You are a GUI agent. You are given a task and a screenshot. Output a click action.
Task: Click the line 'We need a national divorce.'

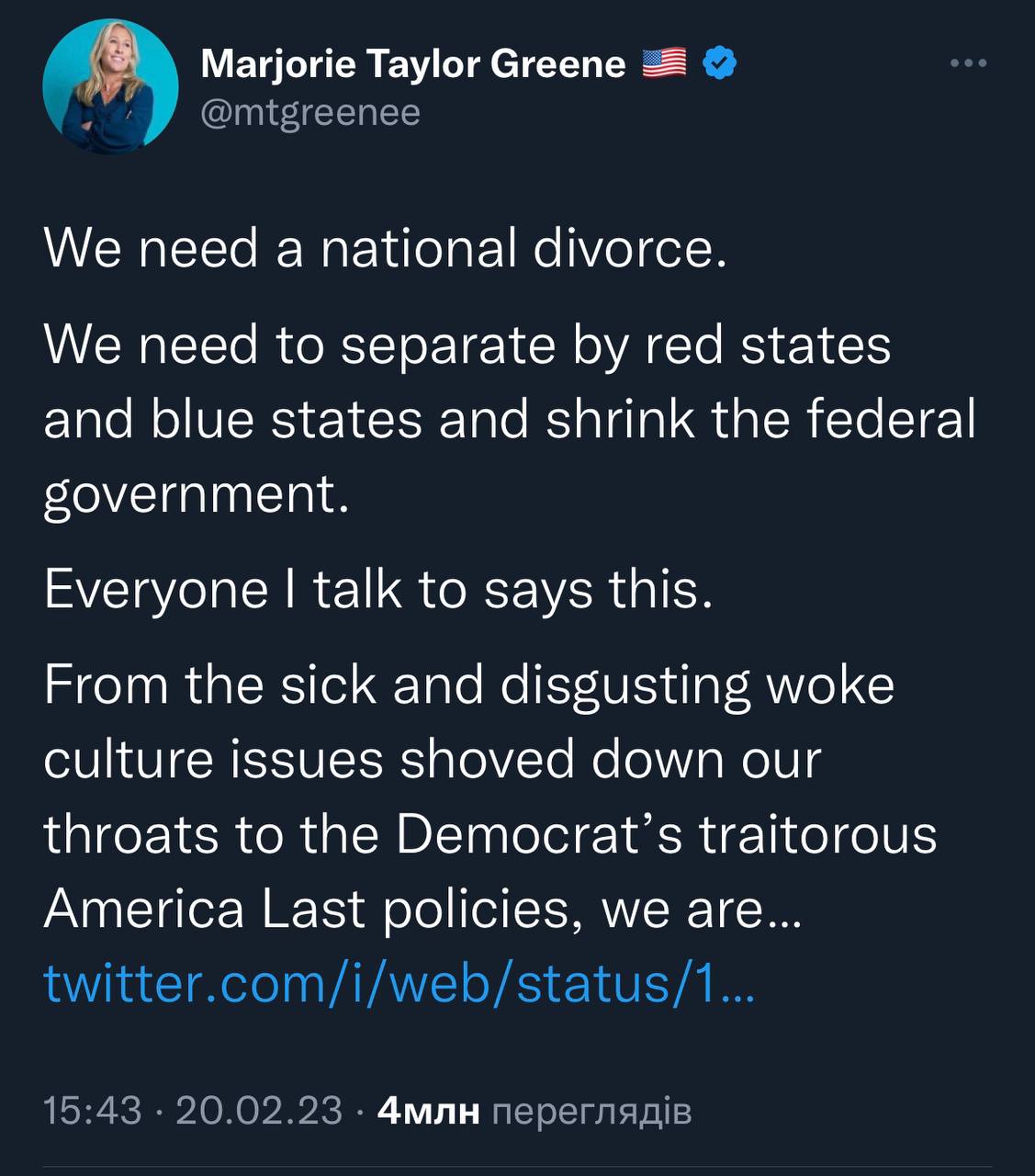(386, 248)
